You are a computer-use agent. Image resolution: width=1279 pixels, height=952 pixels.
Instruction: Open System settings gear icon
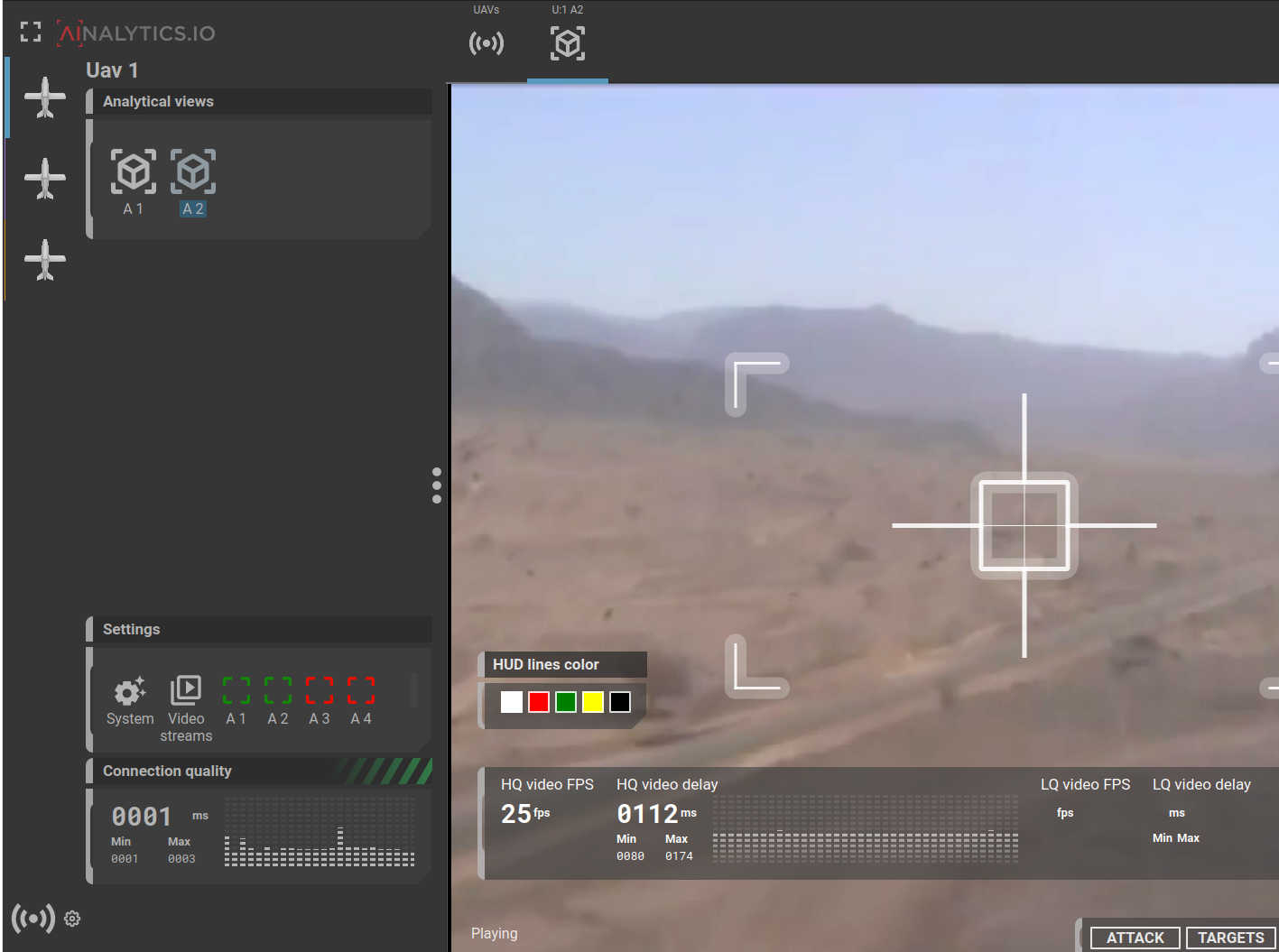coord(130,692)
